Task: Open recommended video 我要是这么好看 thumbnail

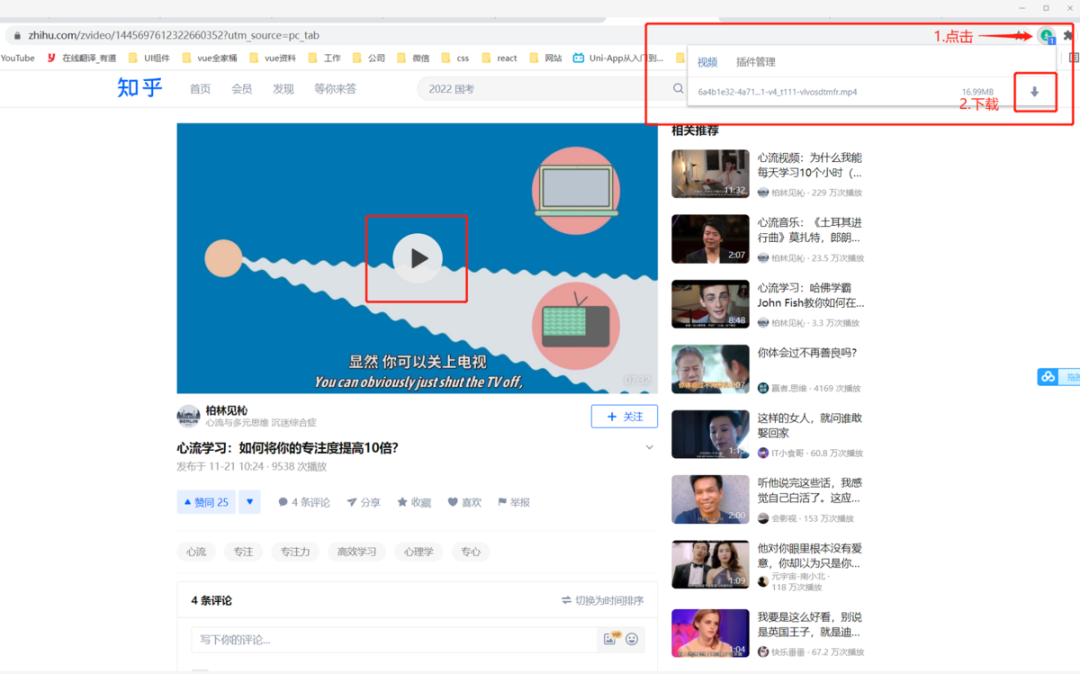Action: tap(710, 633)
